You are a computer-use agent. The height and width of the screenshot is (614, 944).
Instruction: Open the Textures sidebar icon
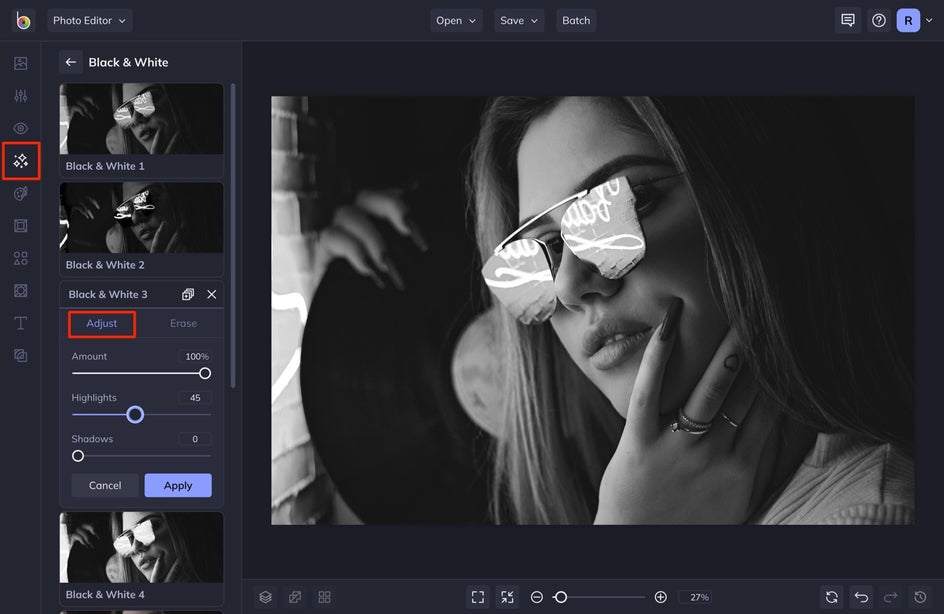[20, 356]
